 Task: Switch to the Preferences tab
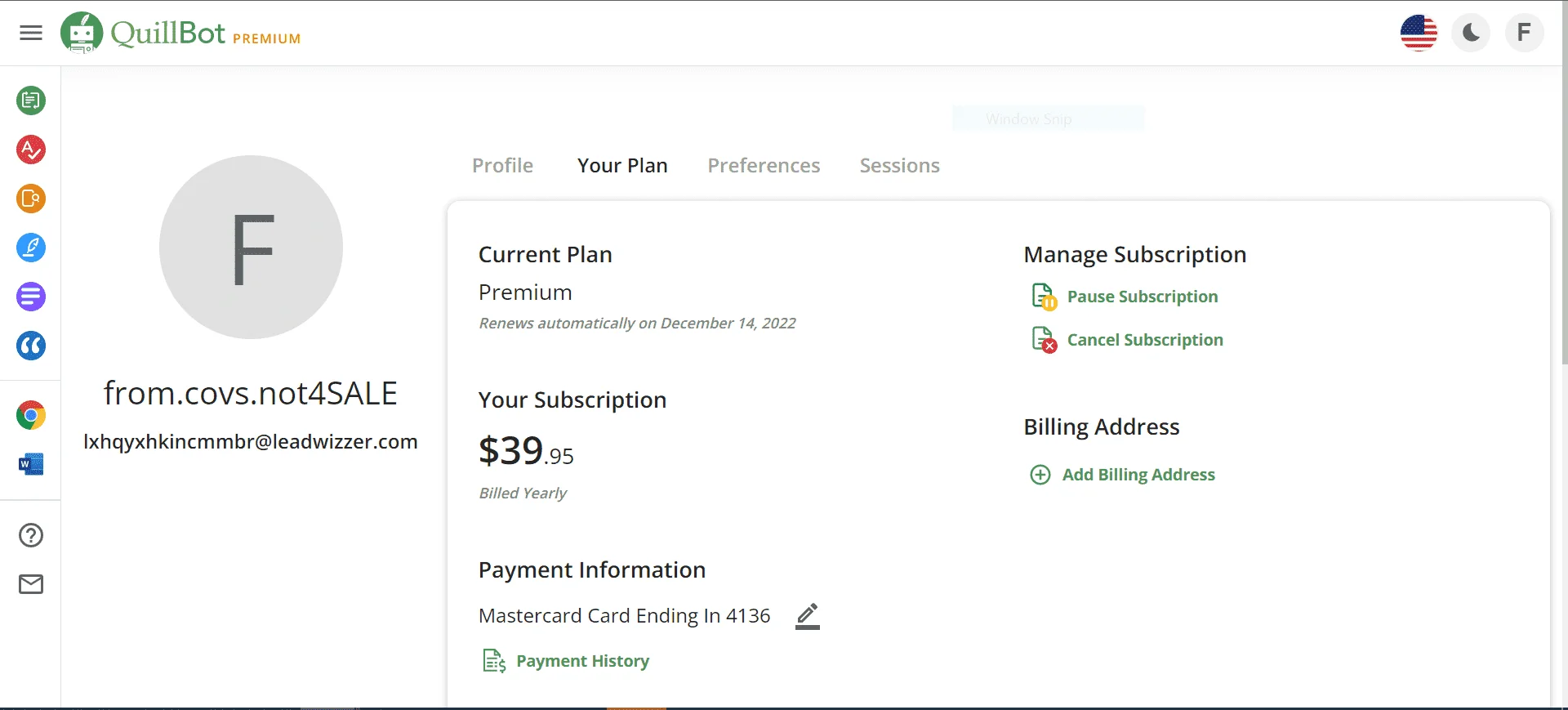(x=764, y=166)
